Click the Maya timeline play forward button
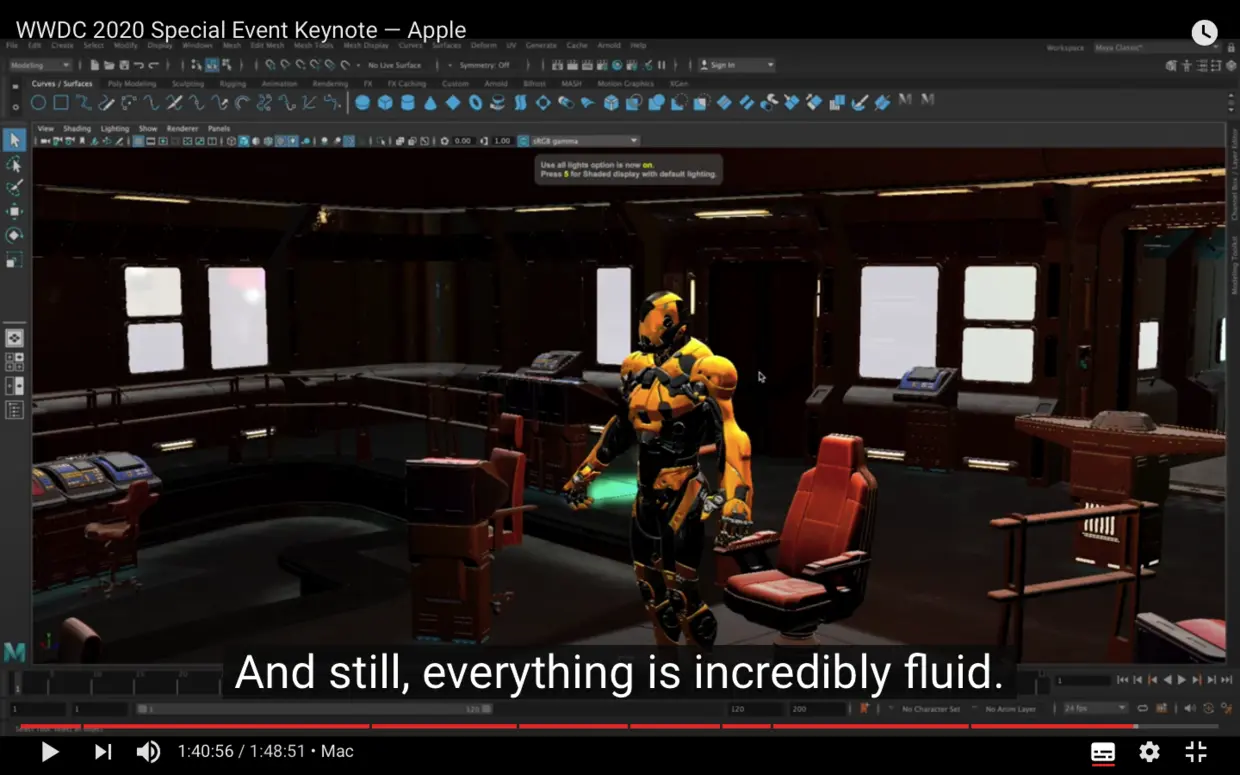Image resolution: width=1240 pixels, height=775 pixels. [1182, 680]
